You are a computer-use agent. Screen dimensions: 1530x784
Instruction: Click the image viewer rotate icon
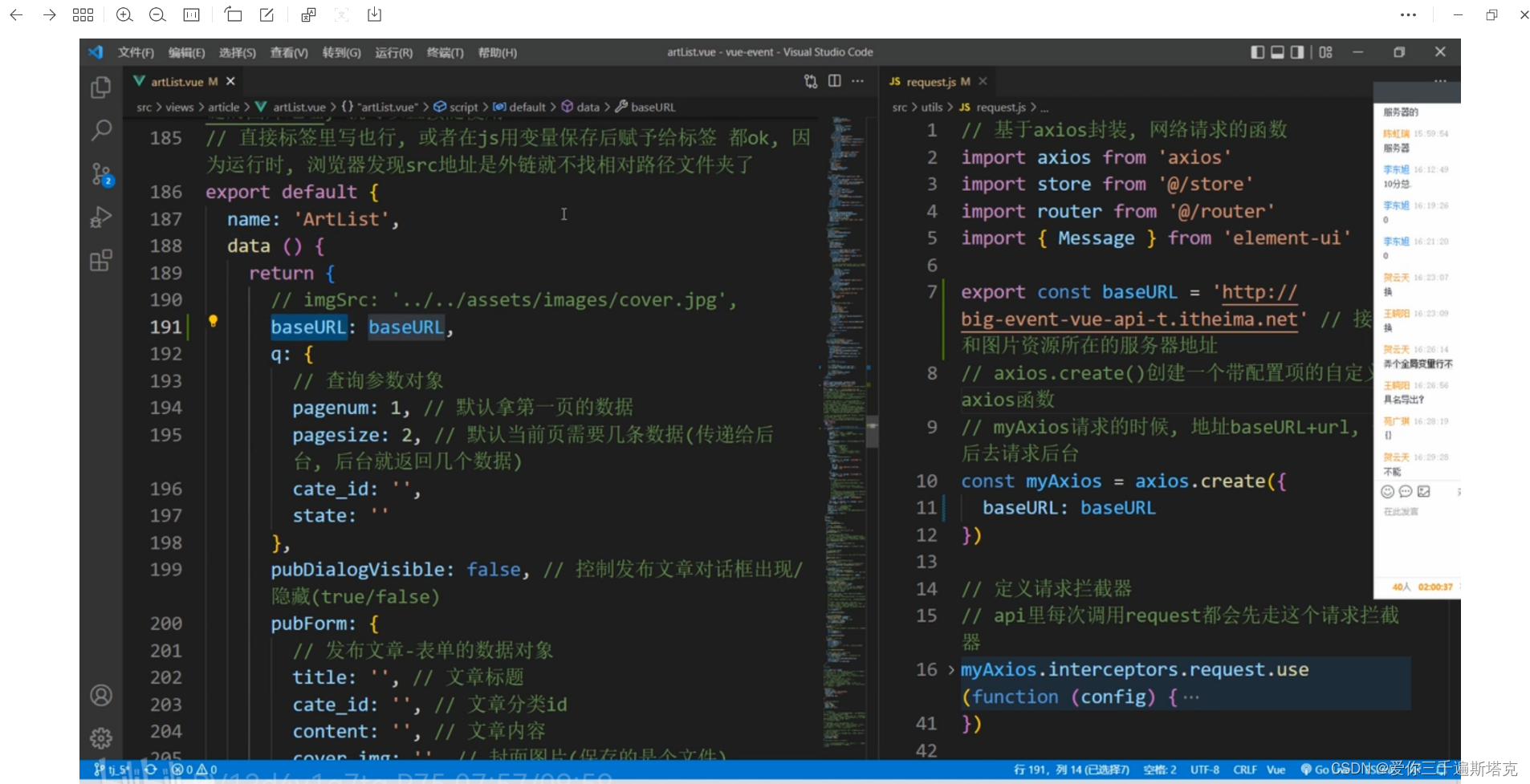pyautogui.click(x=233, y=14)
